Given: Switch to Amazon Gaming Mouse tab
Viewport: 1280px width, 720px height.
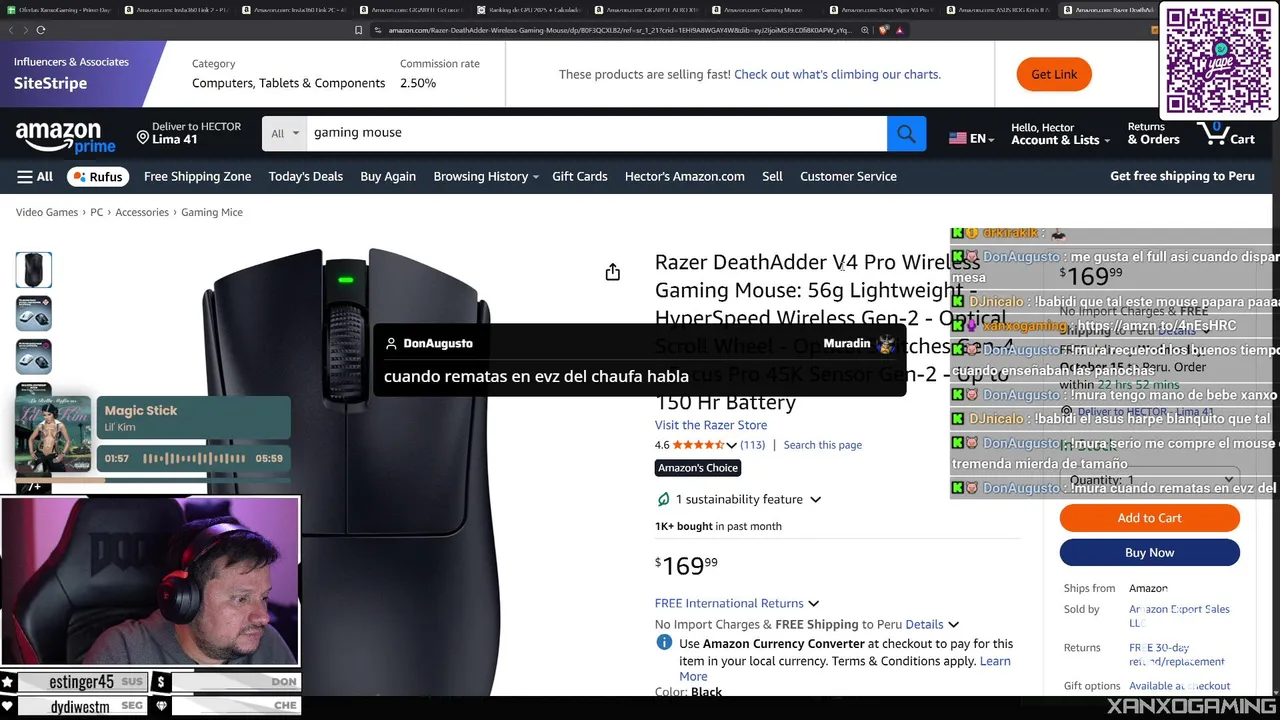Looking at the screenshot, I should coord(763,10).
